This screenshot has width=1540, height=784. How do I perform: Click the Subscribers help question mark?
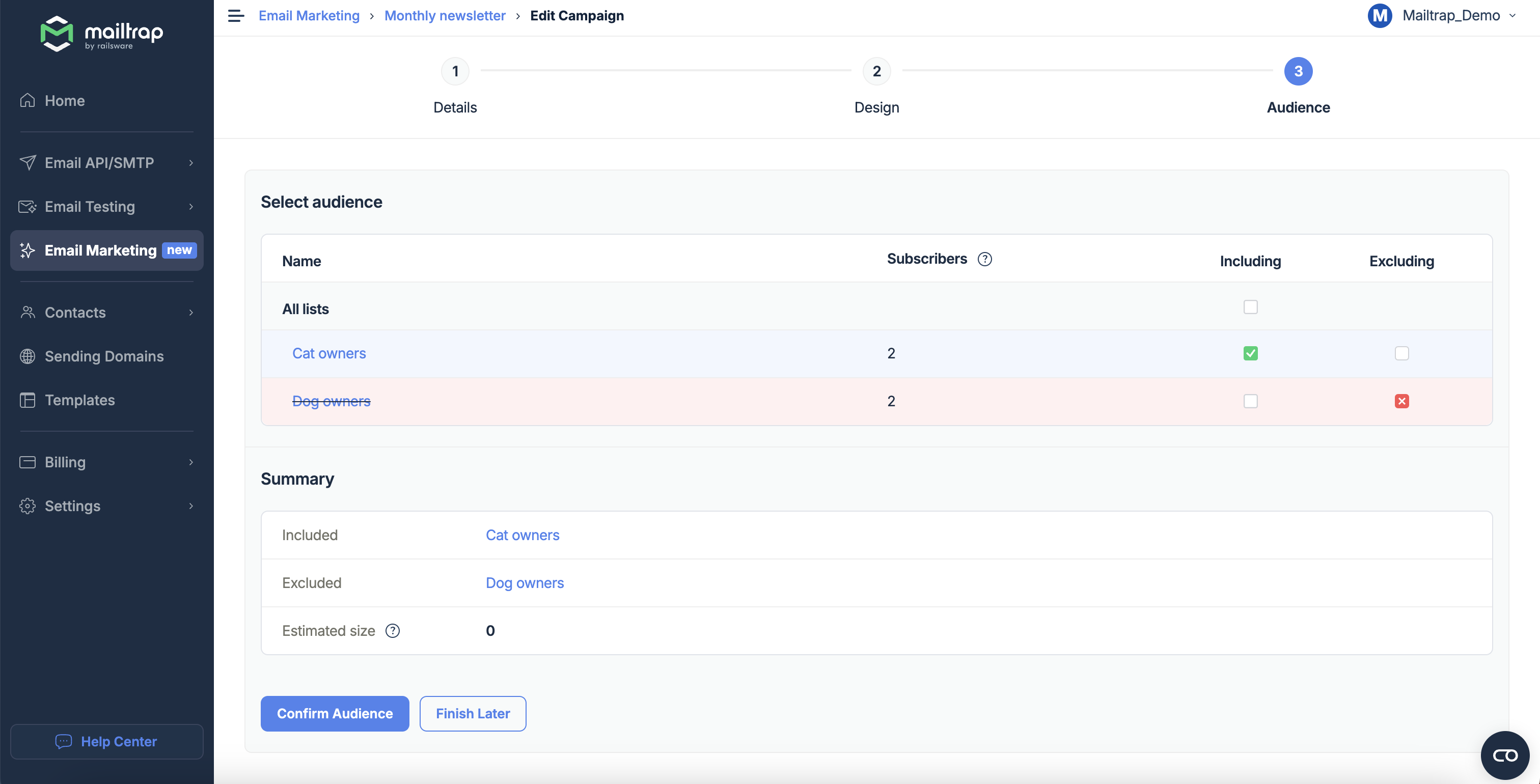(984, 259)
